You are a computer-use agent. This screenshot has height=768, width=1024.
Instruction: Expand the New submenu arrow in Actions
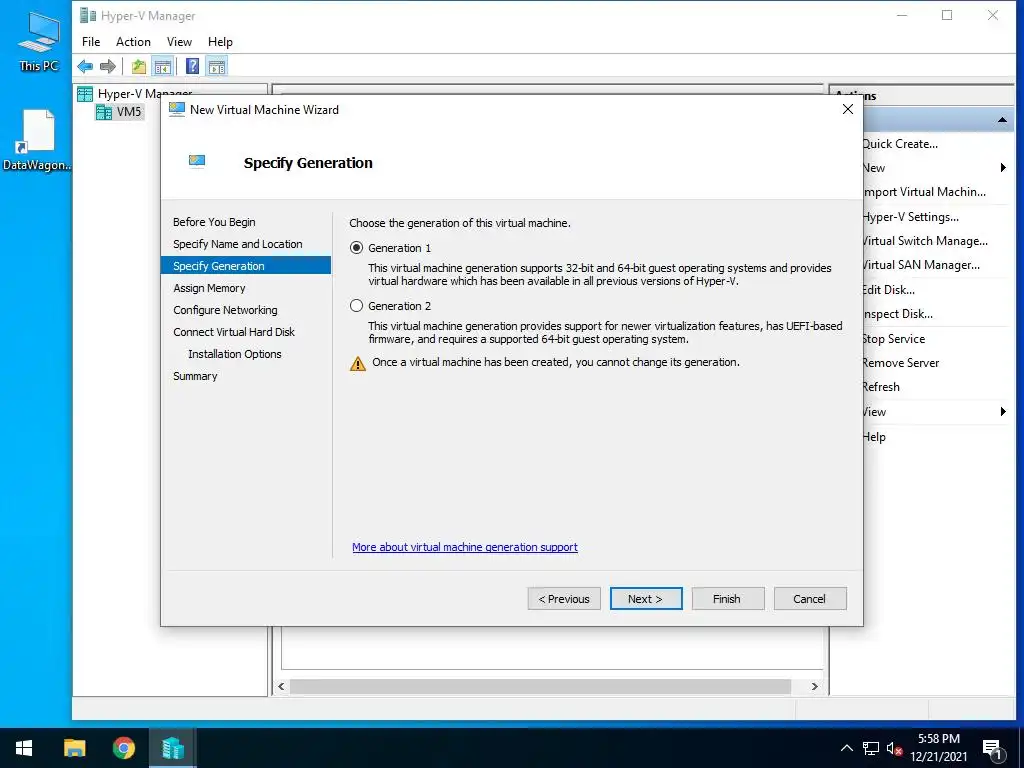tap(1003, 168)
